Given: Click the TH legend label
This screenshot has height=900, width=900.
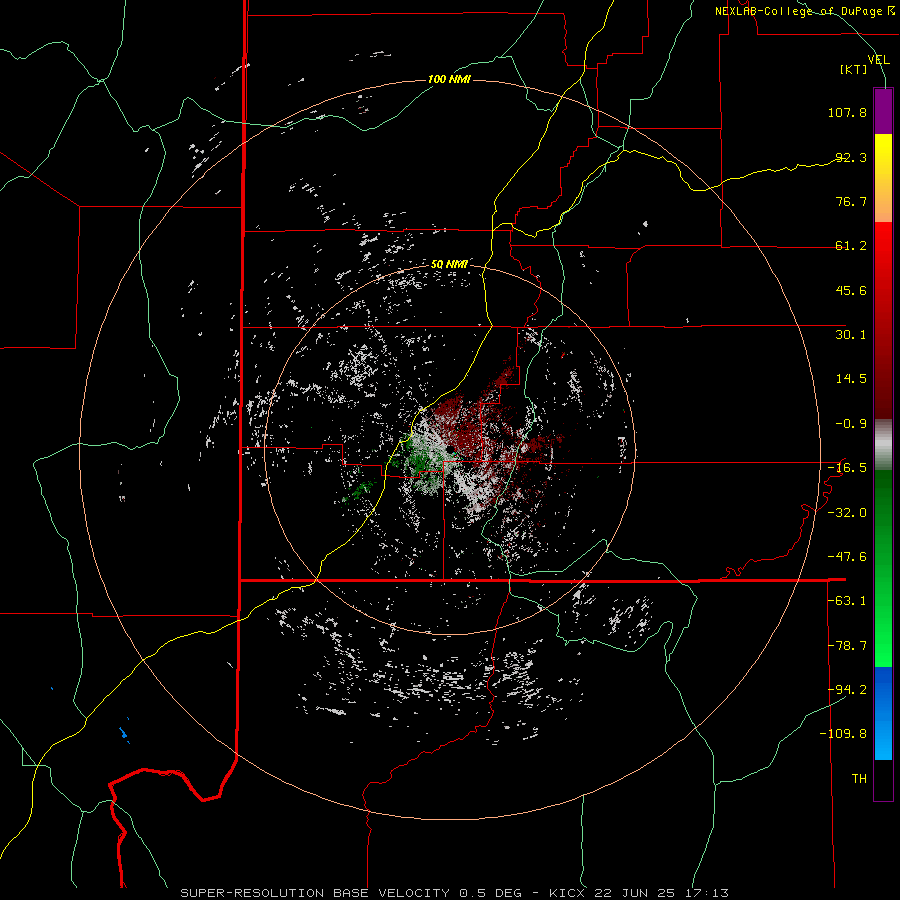Looking at the screenshot, I should pyautogui.click(x=859, y=779).
